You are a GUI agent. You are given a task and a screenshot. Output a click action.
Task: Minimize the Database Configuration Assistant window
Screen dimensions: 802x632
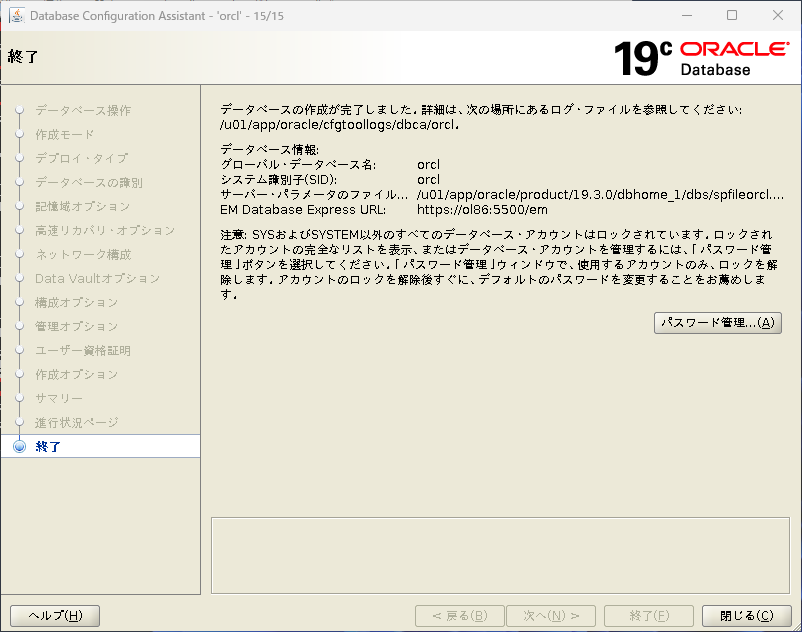(687, 15)
